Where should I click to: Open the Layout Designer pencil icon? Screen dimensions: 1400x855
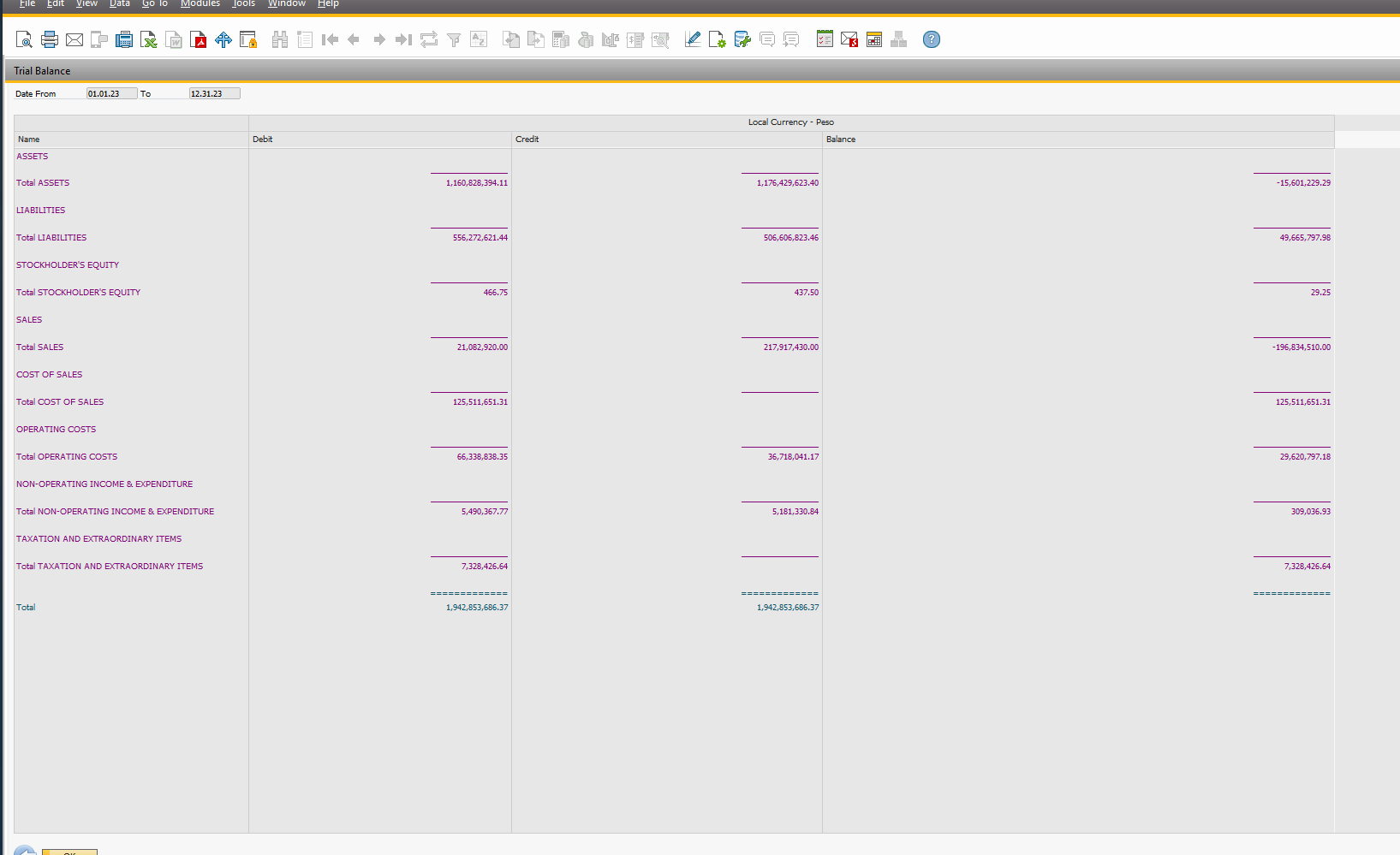point(693,39)
